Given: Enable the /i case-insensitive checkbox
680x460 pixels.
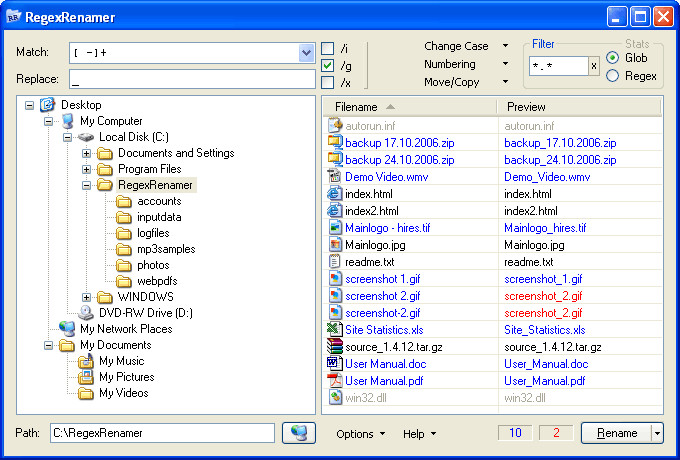Looking at the screenshot, I should pos(327,48).
